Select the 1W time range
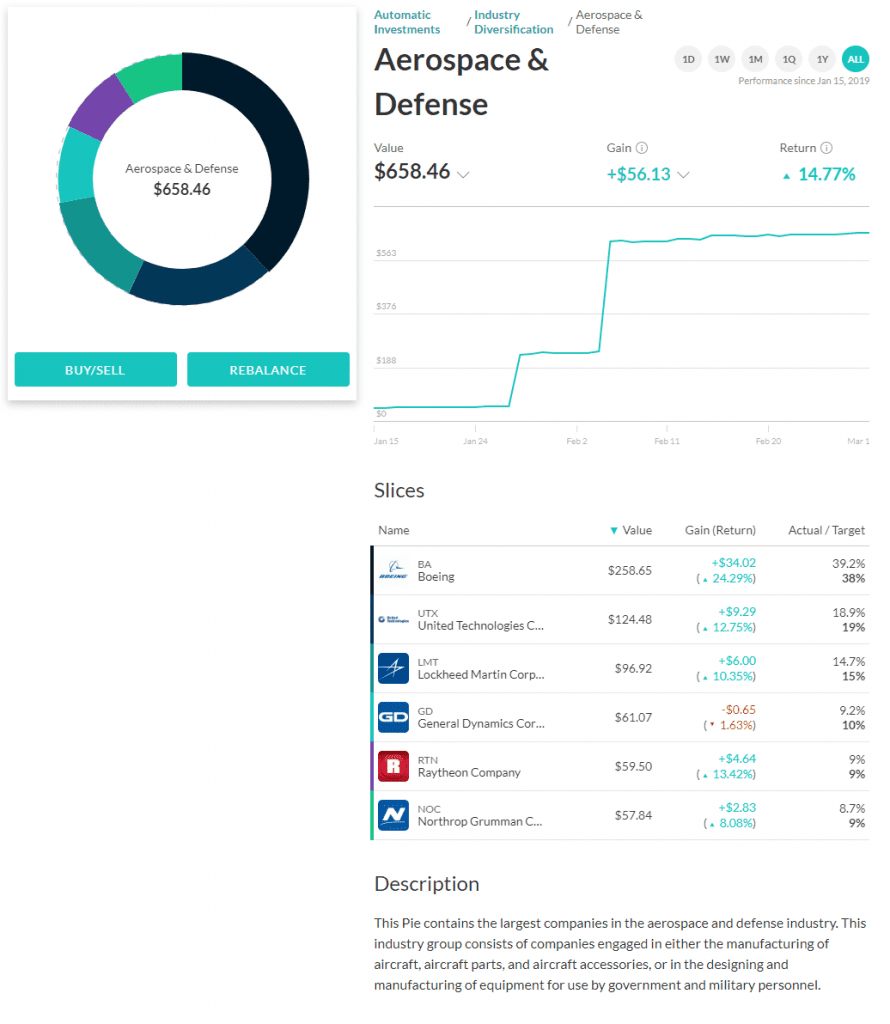Screen dimensions: 890x1024 tap(722, 59)
